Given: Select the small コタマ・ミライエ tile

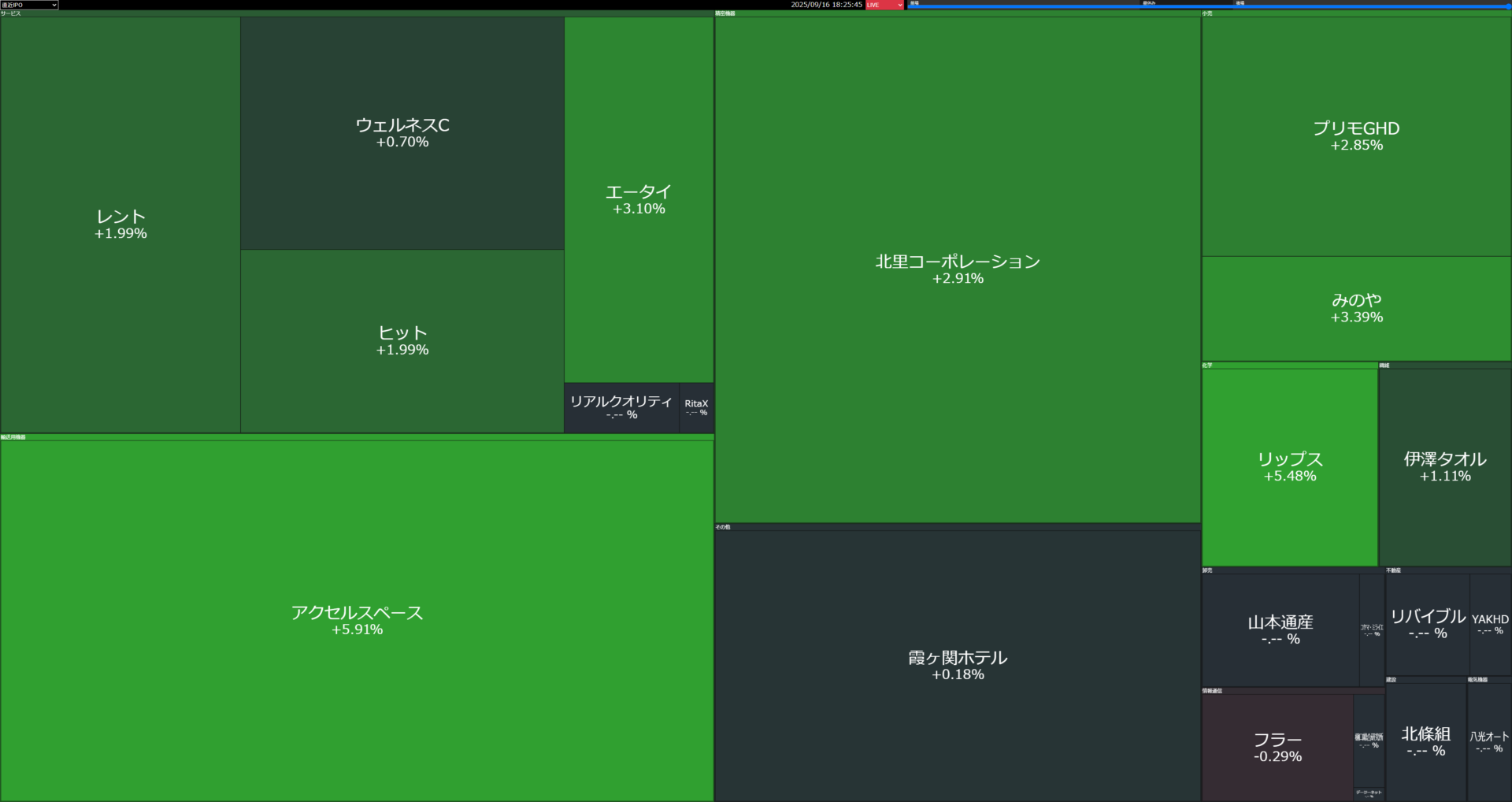Looking at the screenshot, I should pyautogui.click(x=1372, y=630).
